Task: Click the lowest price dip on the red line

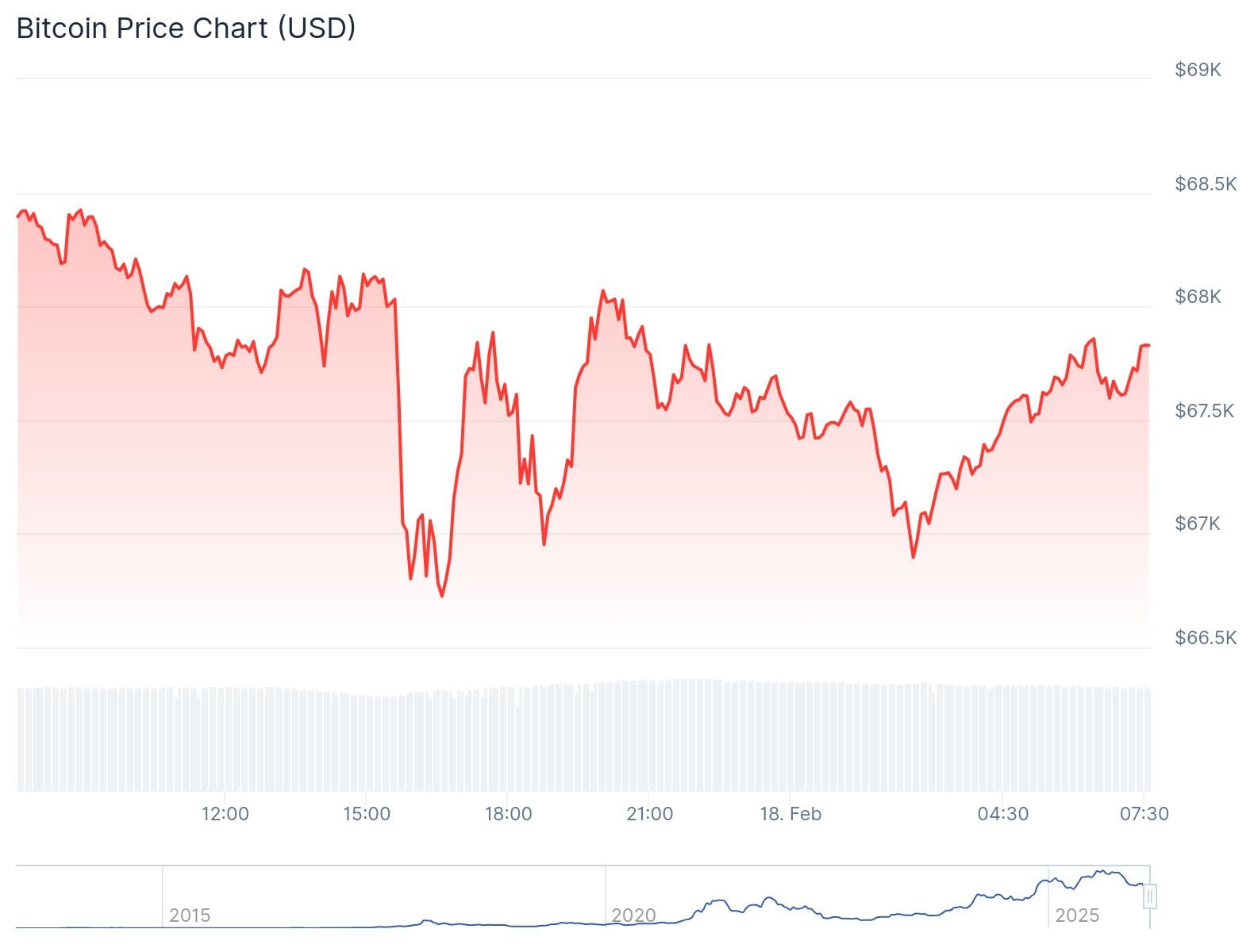Action: (x=442, y=596)
